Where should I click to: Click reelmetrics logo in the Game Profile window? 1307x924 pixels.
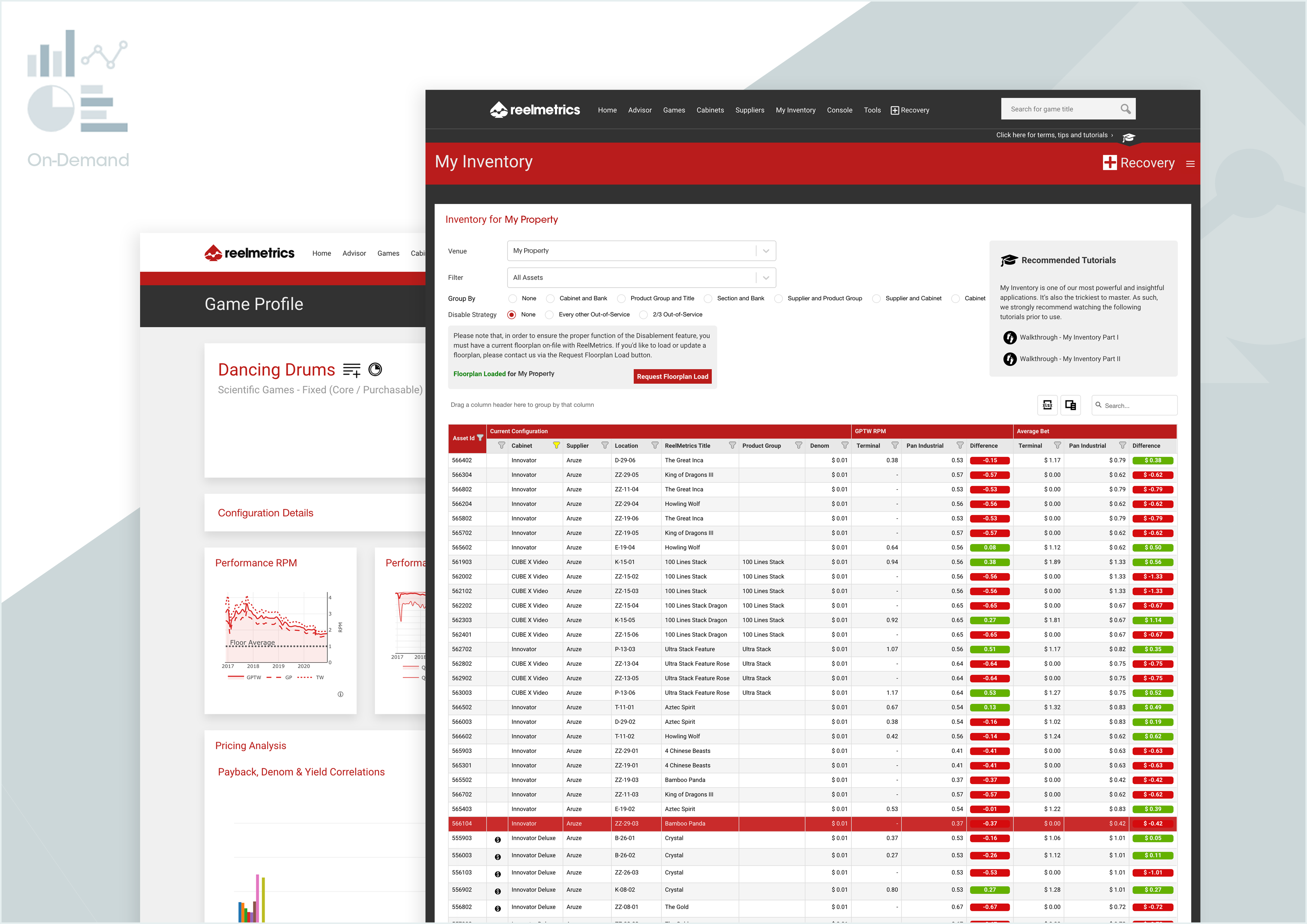(x=249, y=253)
